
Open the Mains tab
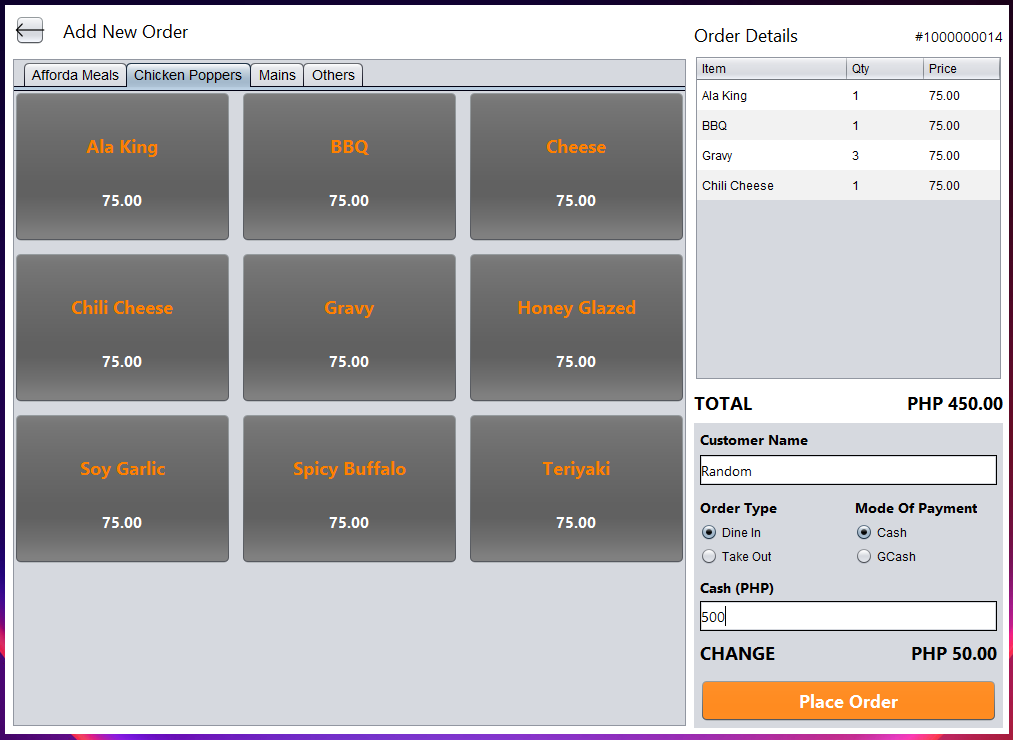[277, 75]
